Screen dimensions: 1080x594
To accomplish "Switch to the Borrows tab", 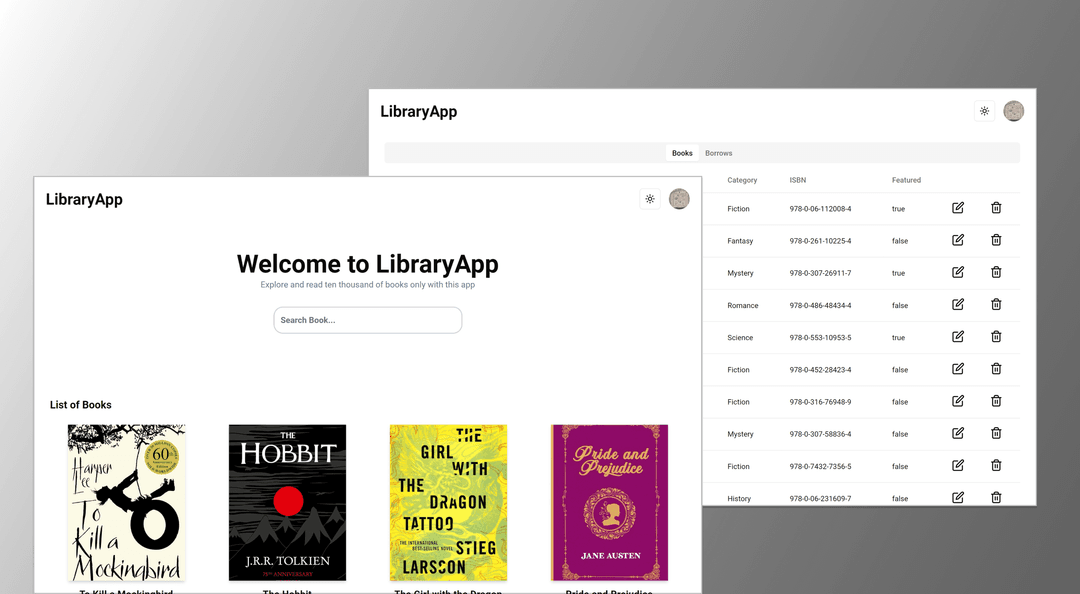I will coord(718,153).
